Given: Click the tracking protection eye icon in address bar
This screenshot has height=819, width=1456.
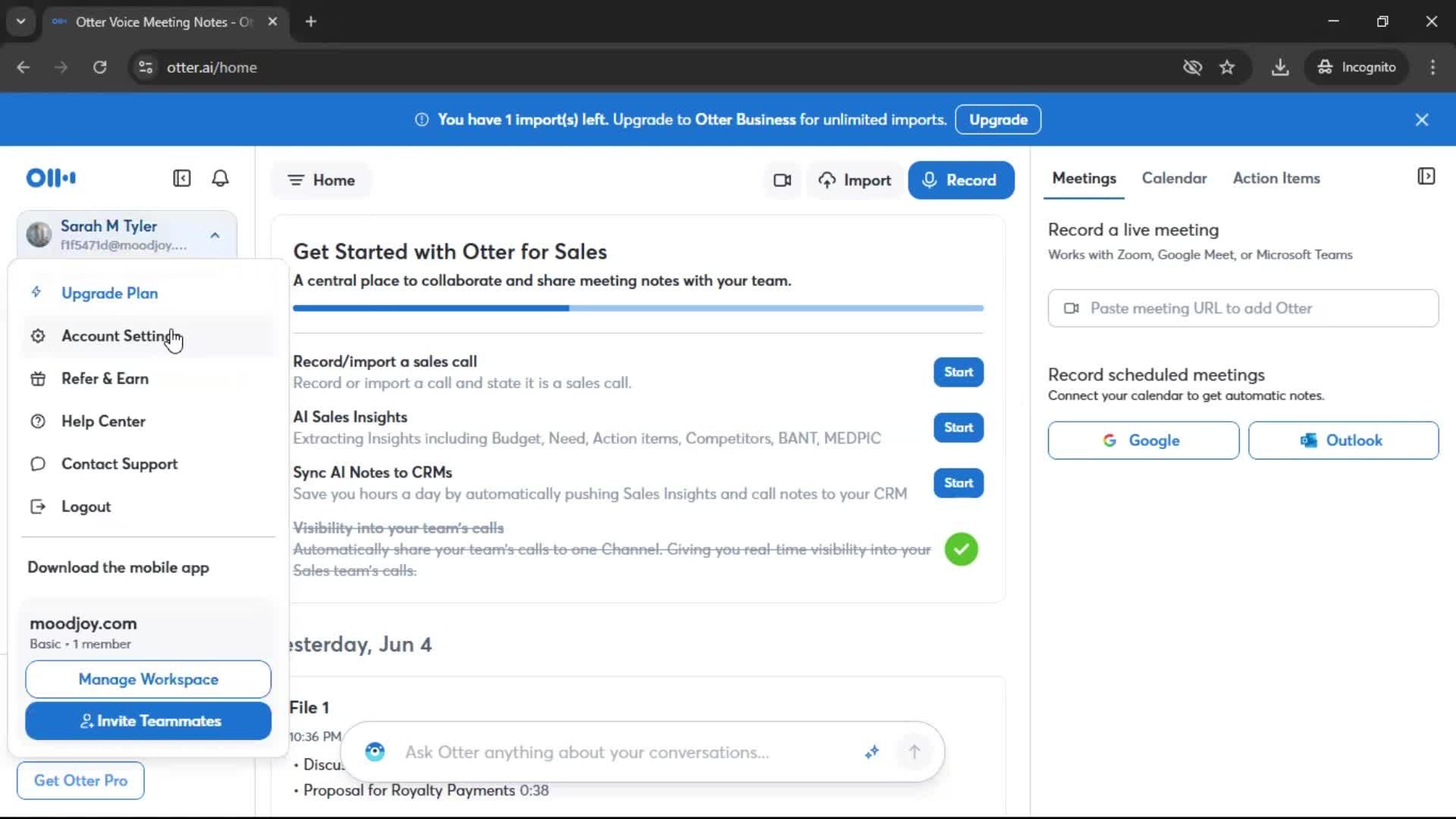Looking at the screenshot, I should [x=1192, y=67].
